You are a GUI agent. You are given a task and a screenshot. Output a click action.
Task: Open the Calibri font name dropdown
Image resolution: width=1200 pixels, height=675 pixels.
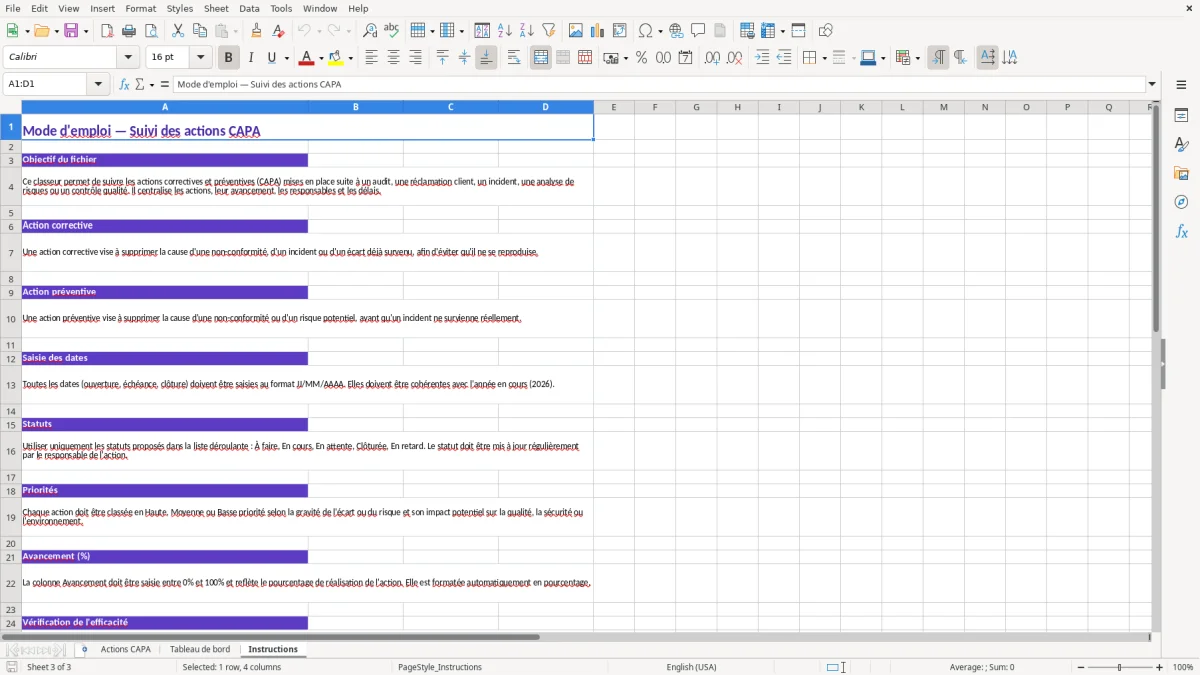(x=128, y=58)
